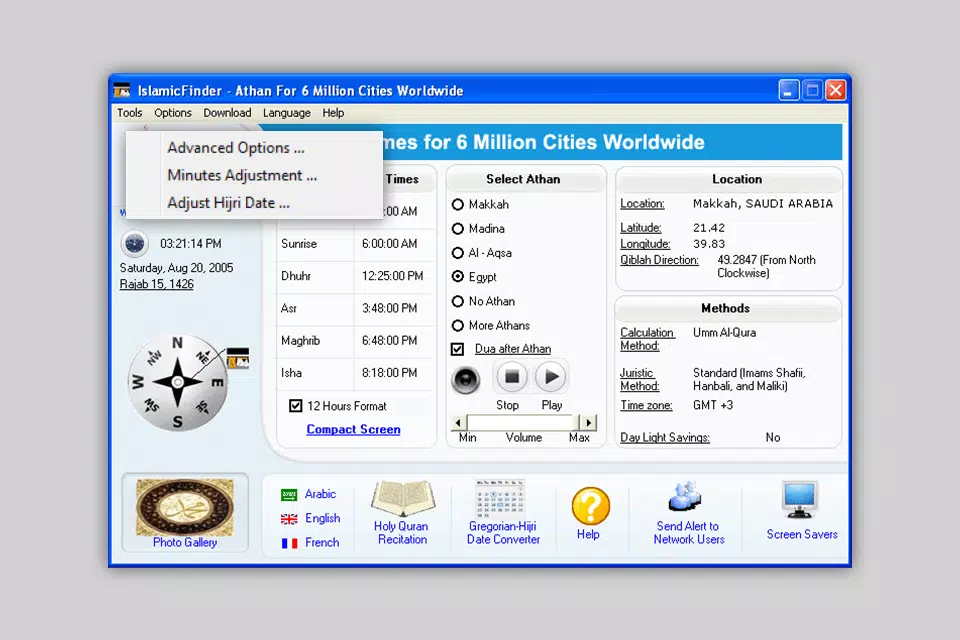Click the volume slider track

tap(522, 423)
